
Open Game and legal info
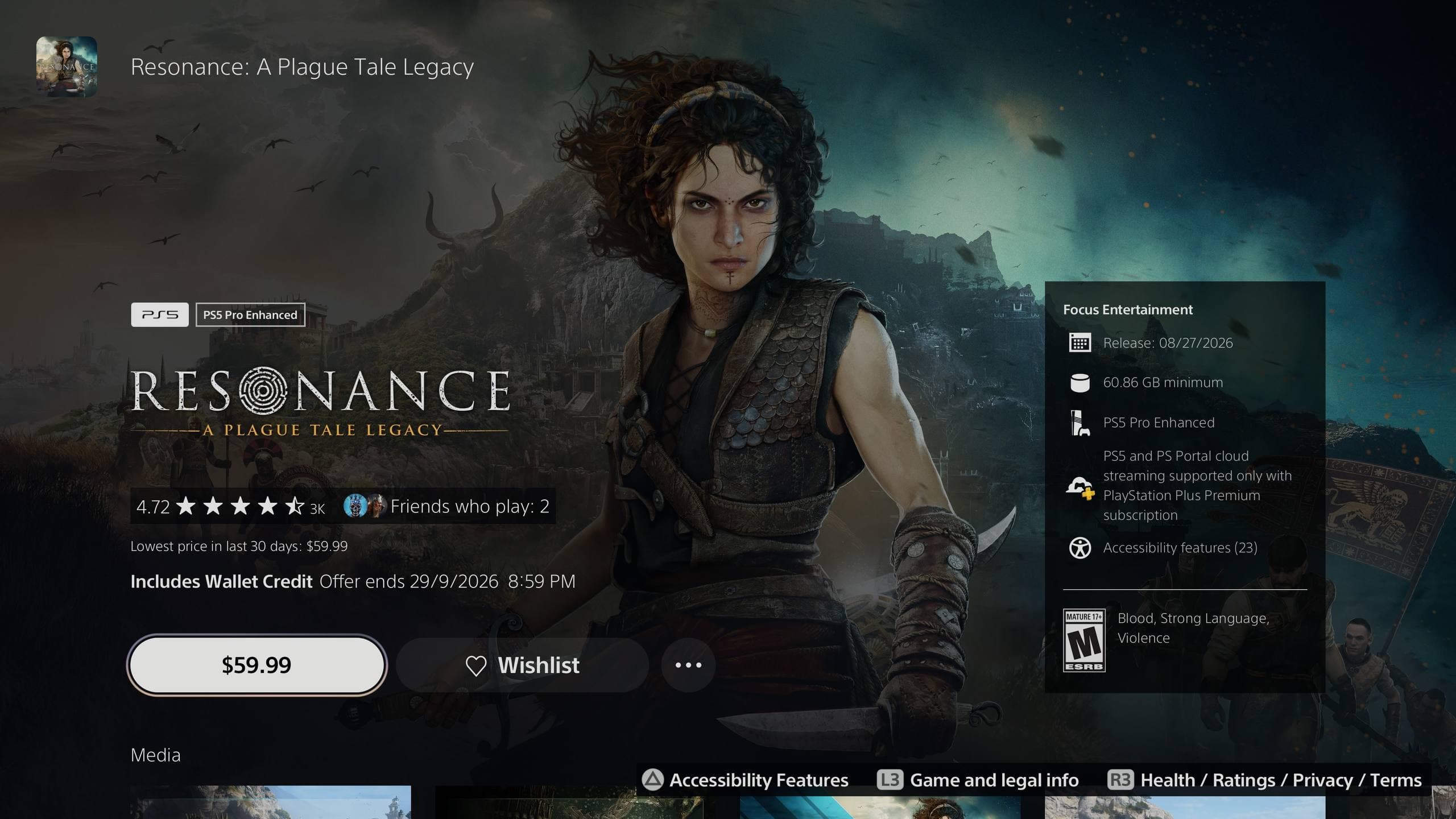click(994, 780)
